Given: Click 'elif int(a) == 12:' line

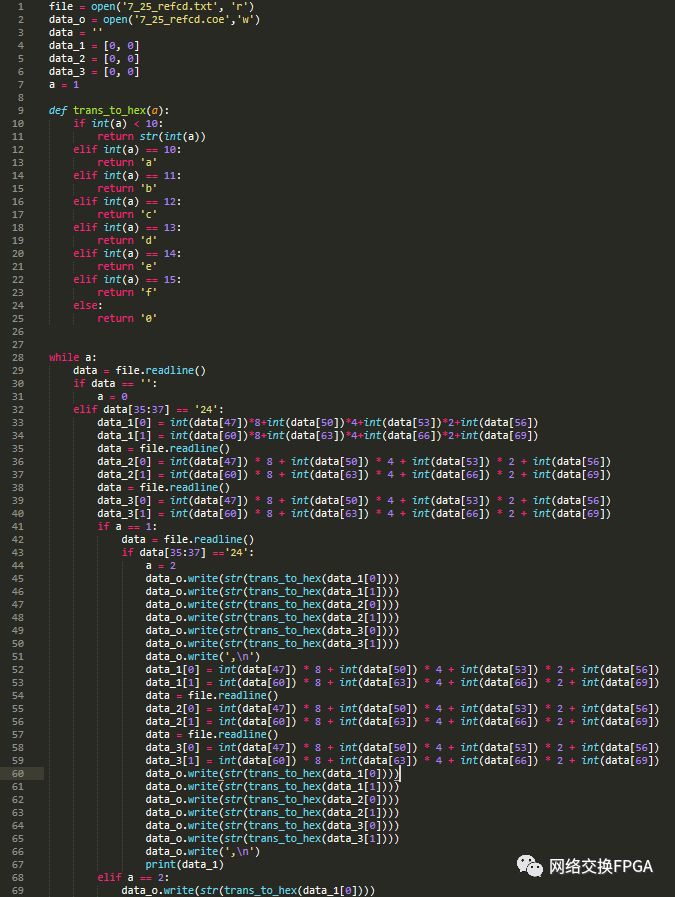Looking at the screenshot, I should click(127, 201).
